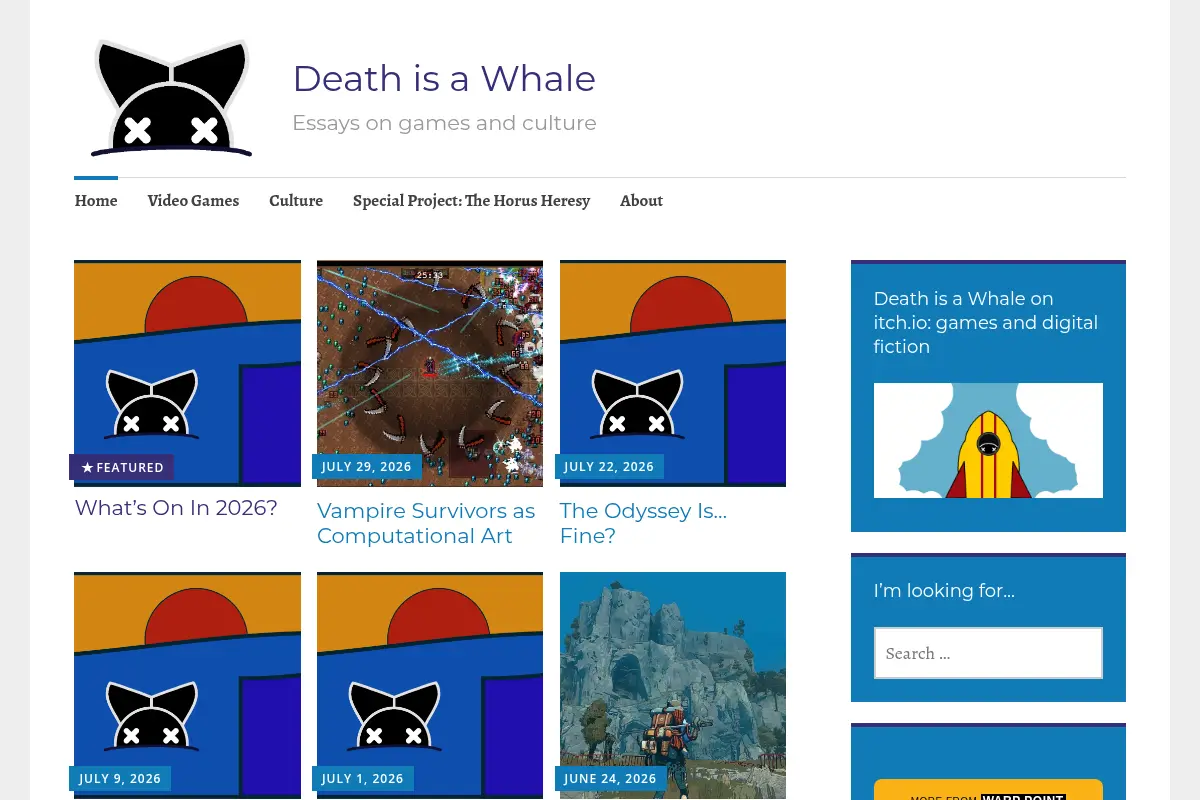Go to the Home menu item

pyautogui.click(x=96, y=200)
